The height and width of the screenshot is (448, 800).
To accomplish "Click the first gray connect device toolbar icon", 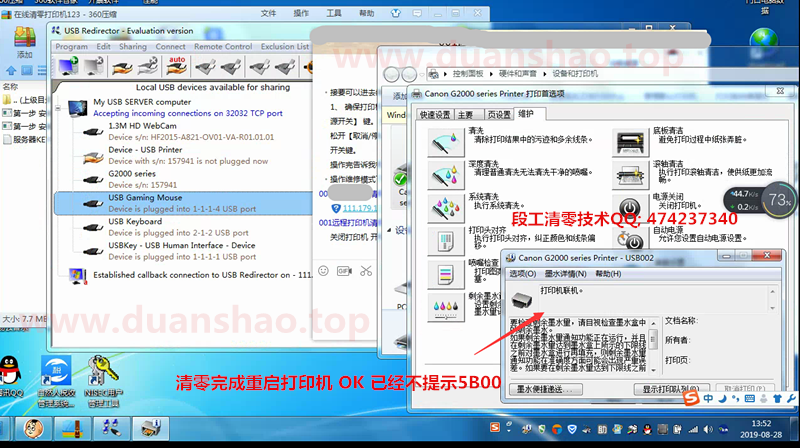I will pyautogui.click(x=206, y=67).
